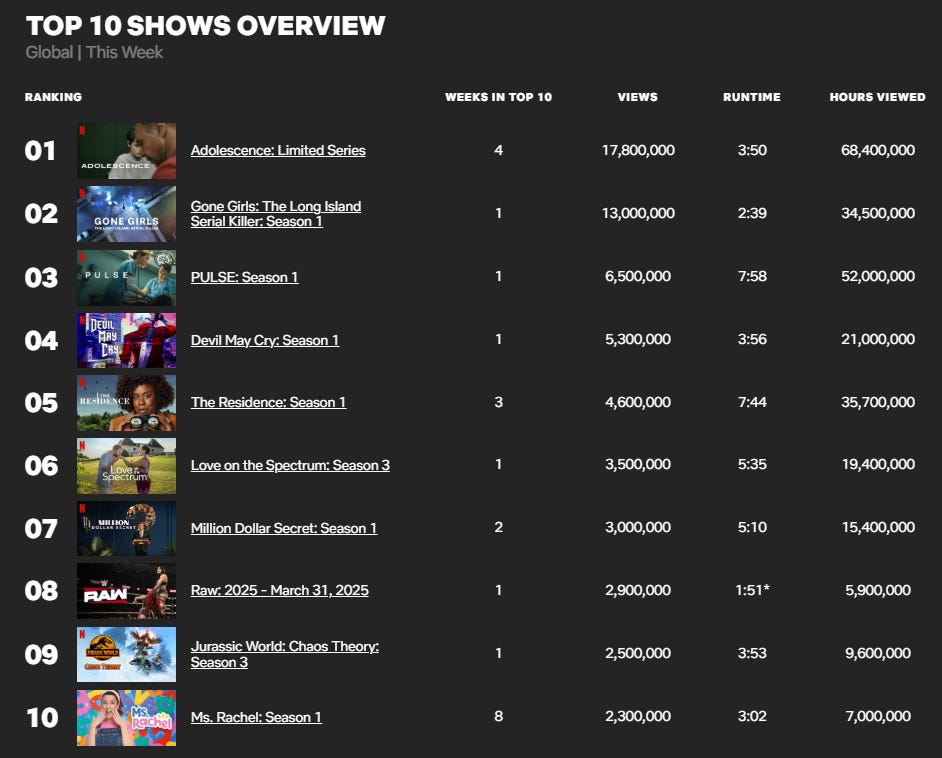Open Jurassic World: Chaos Theory: Season 3 link
Screen dimensions: 942x758
[285, 654]
